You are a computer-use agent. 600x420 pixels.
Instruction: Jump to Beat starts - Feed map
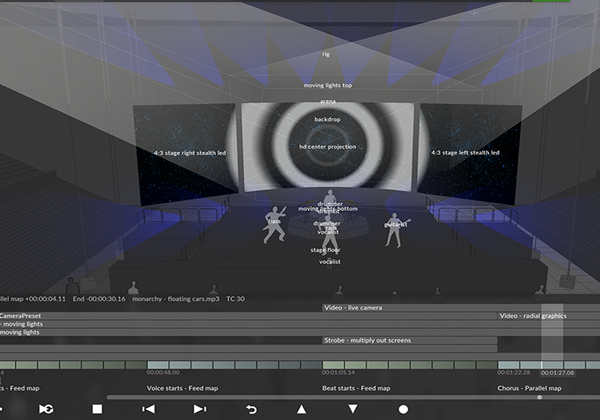coord(357,388)
